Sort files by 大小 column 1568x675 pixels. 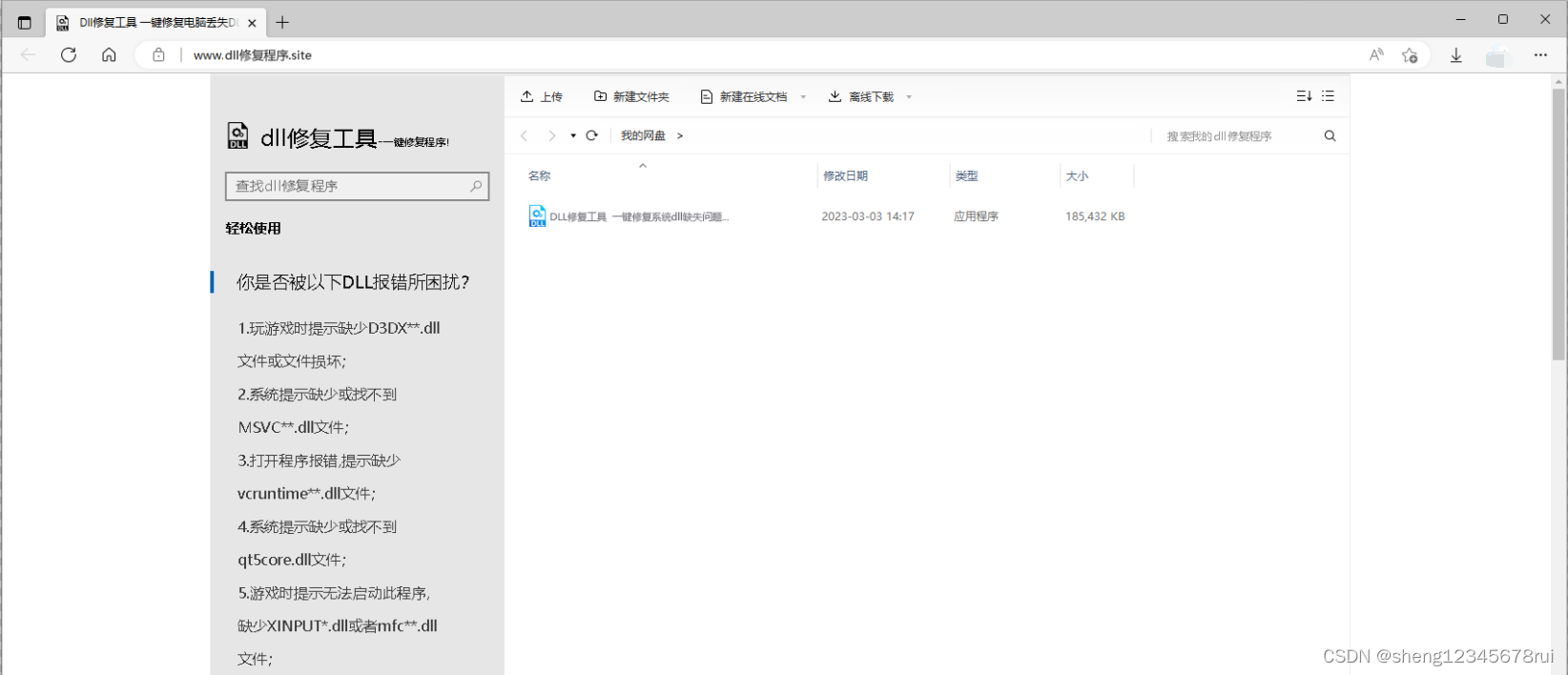[x=1077, y=176]
